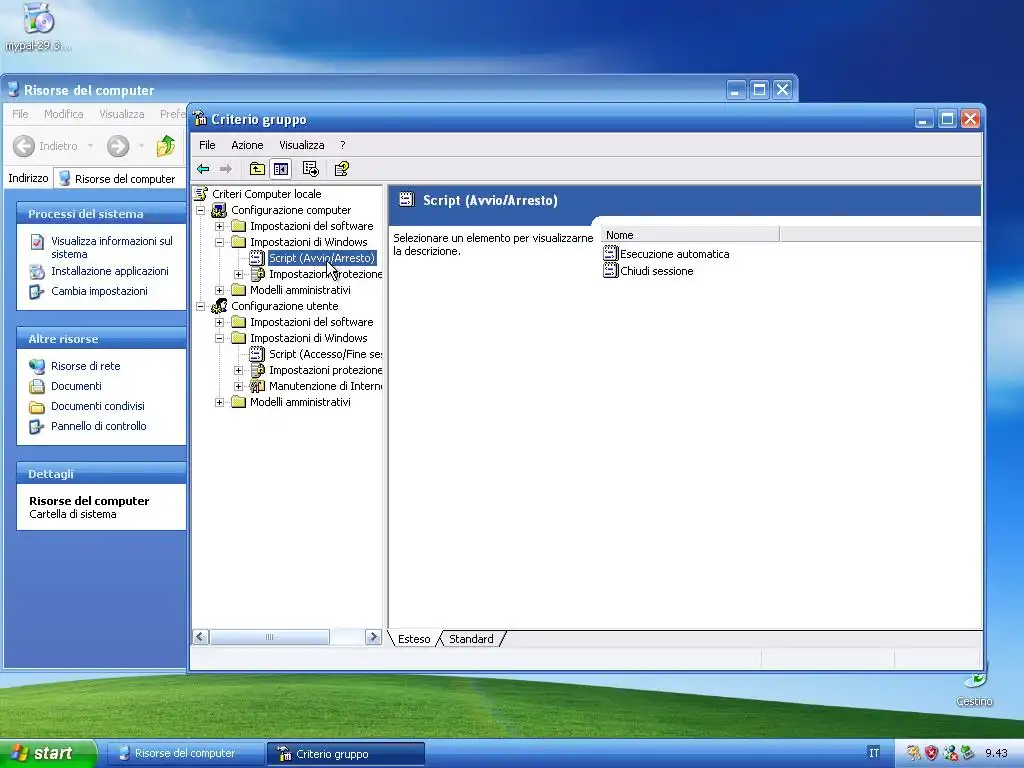Open the mypal desktop installer icon

point(37,27)
